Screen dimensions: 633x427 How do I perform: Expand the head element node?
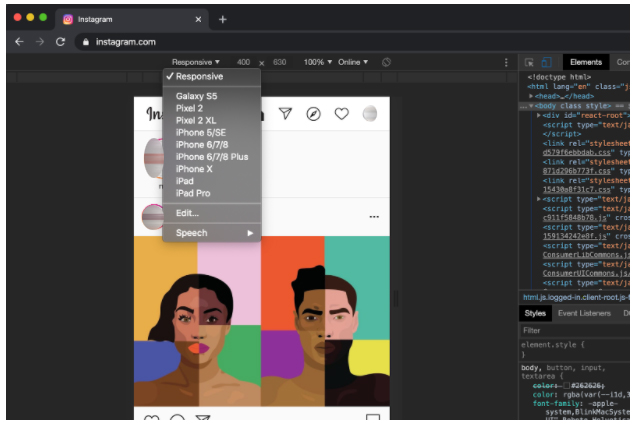(x=531, y=96)
